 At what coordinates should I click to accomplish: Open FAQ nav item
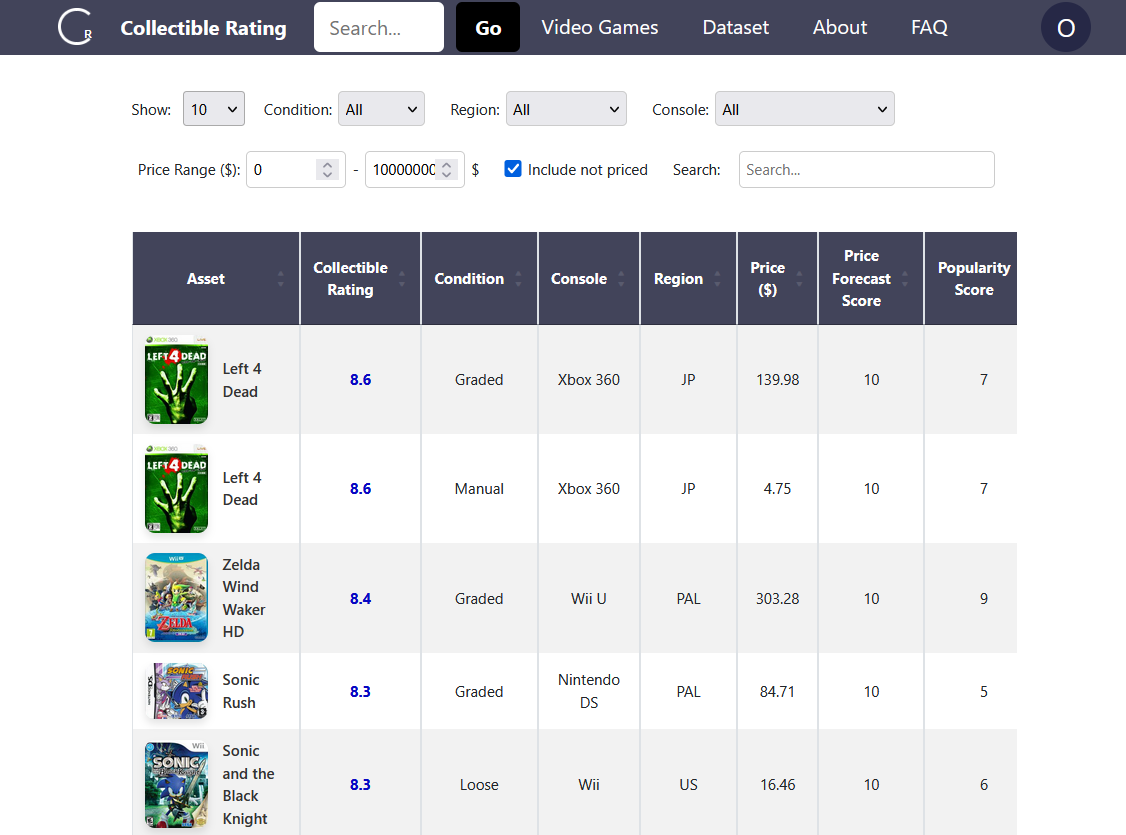pos(929,27)
